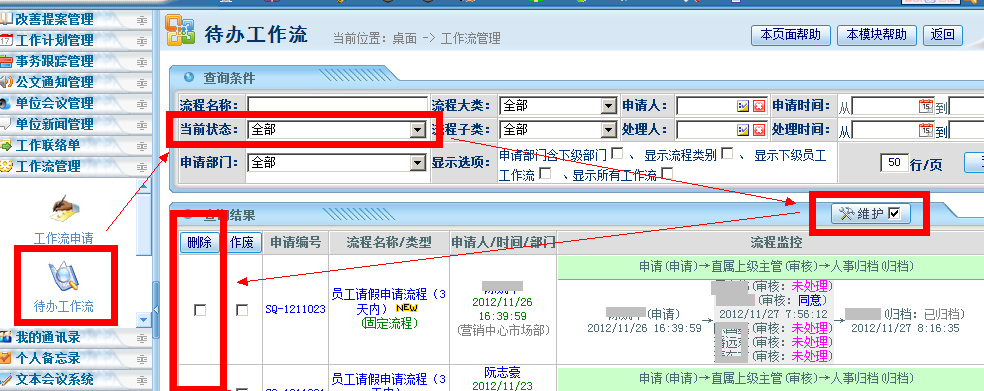Click the sidebar scrollbar down arrow
Viewport: 984px width, 391px height.
click(x=144, y=319)
